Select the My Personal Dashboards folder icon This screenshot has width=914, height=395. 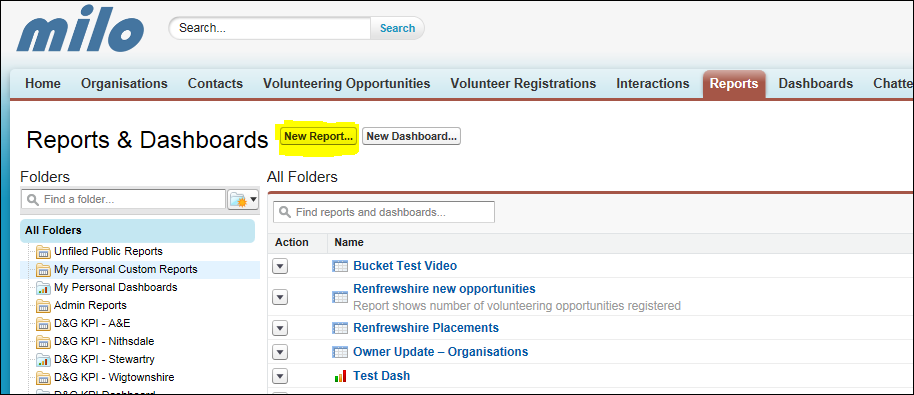pos(43,288)
